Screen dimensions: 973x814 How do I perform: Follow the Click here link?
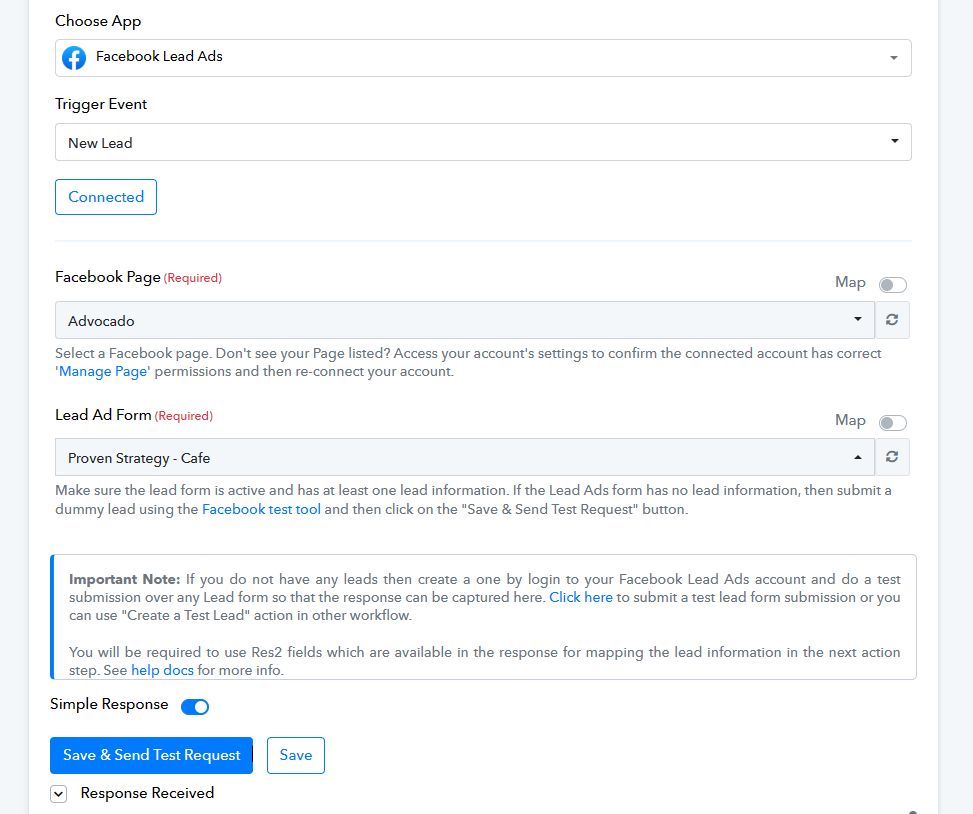point(581,597)
